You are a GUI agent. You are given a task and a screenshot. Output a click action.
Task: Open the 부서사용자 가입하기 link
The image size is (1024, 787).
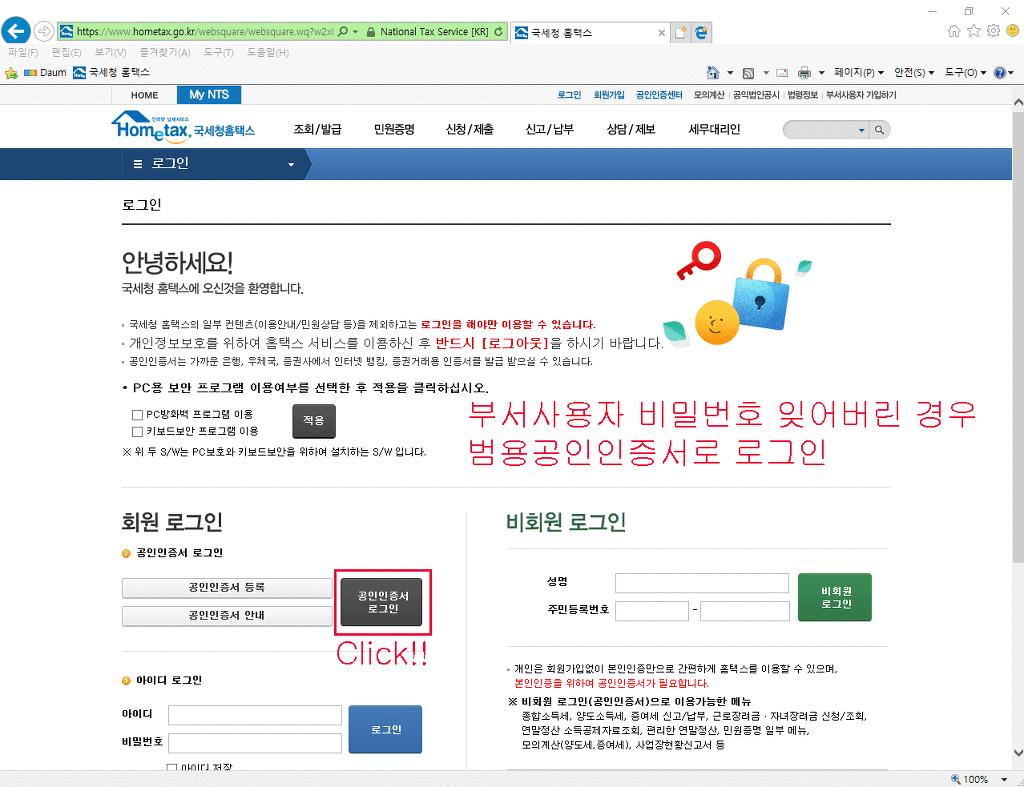point(861,95)
